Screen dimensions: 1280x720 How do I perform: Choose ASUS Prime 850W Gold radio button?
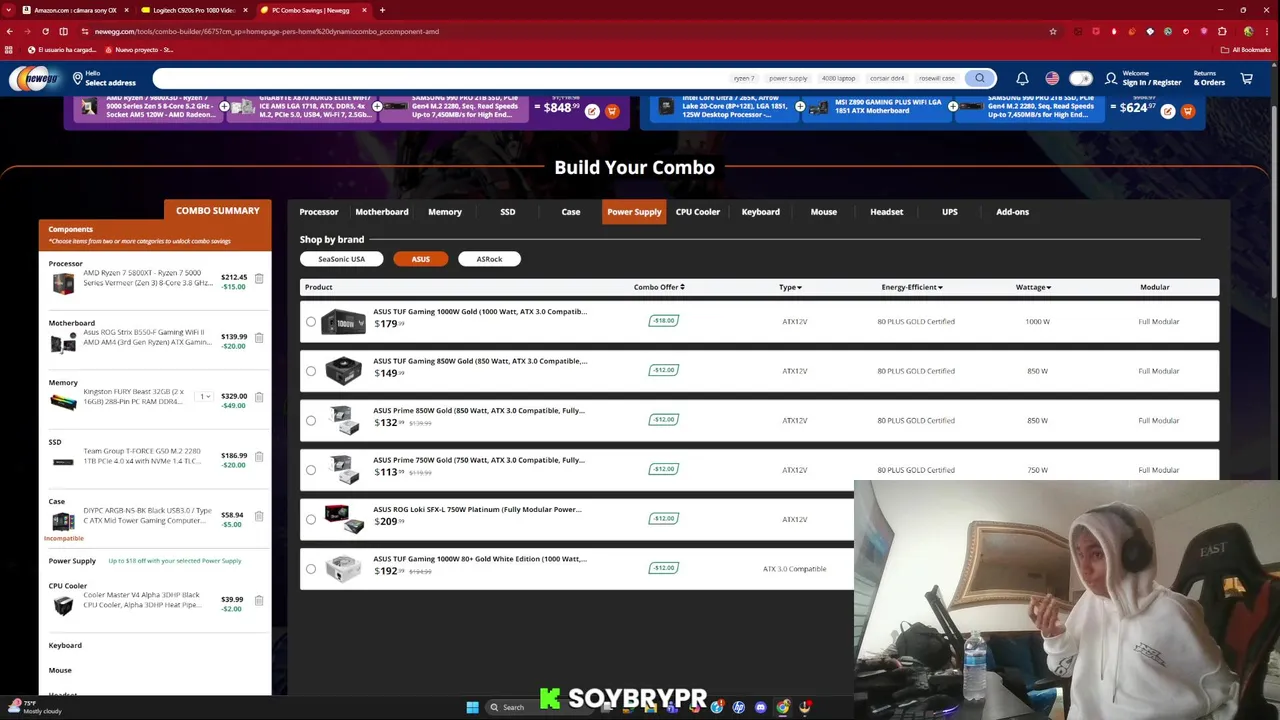tap(311, 421)
